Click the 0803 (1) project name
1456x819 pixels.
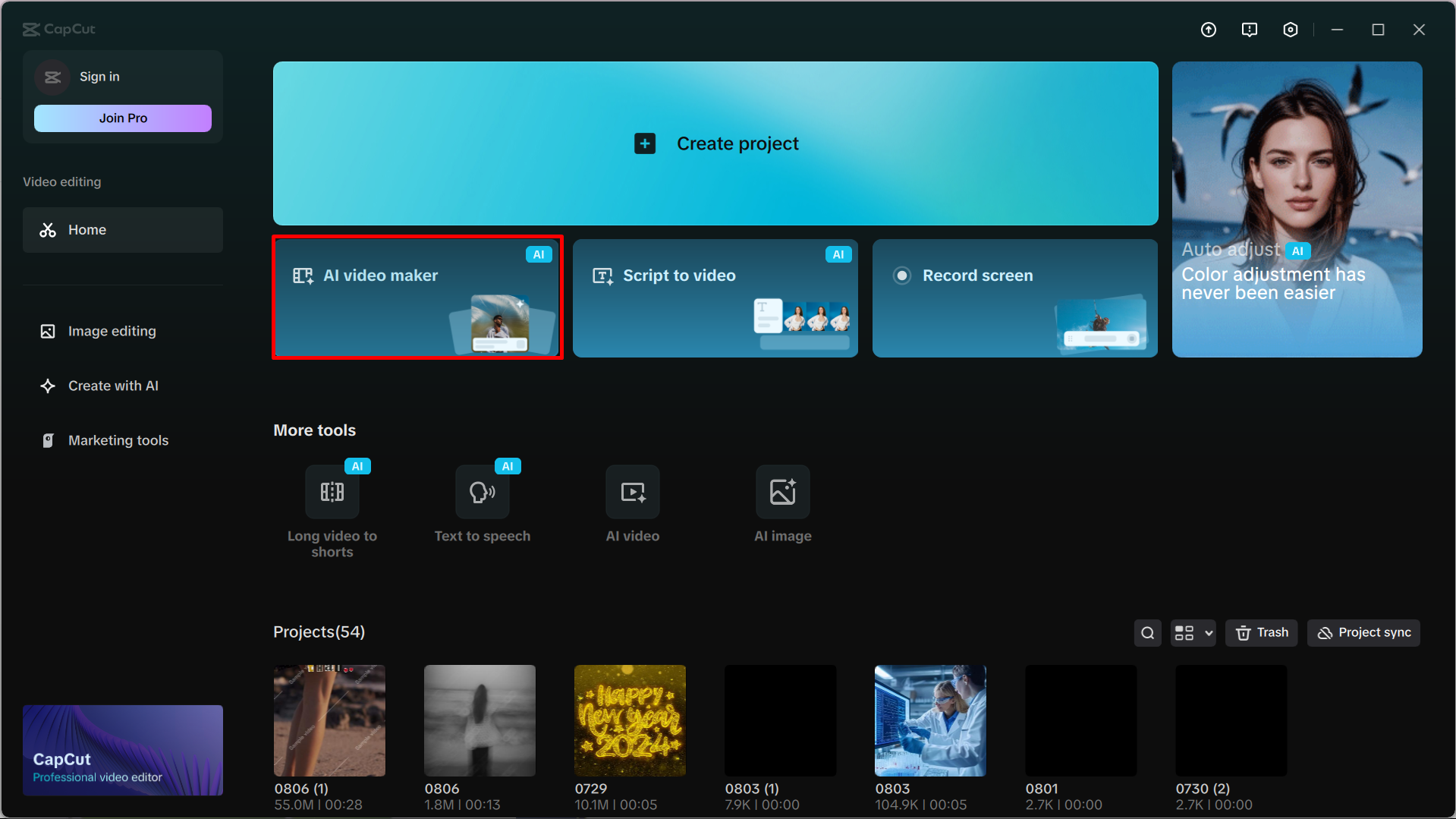753,789
